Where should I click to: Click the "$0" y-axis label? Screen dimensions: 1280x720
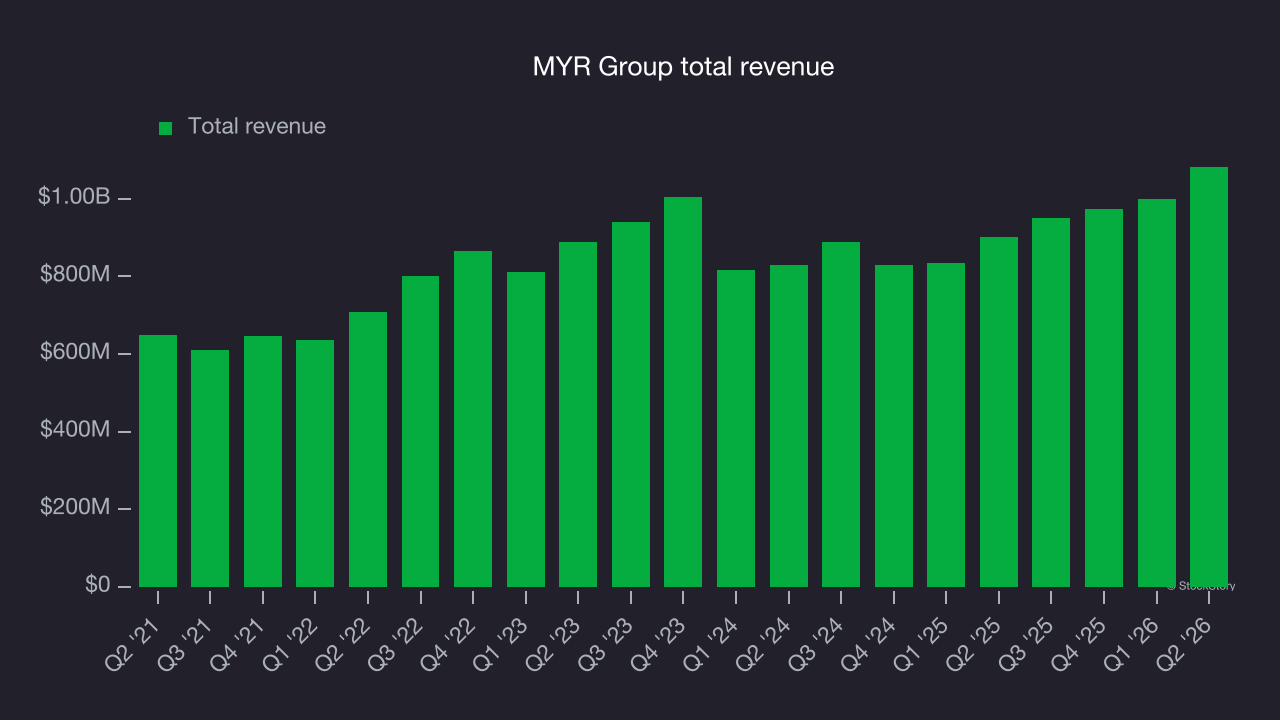click(x=97, y=585)
